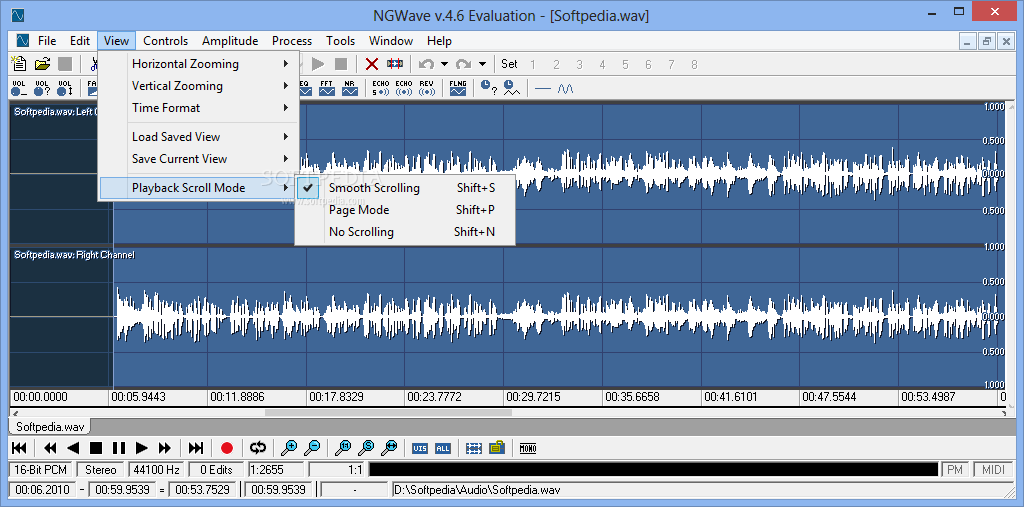This screenshot has height=507, width=1024.
Task: Click the clock with question mark icon
Action: (488, 88)
